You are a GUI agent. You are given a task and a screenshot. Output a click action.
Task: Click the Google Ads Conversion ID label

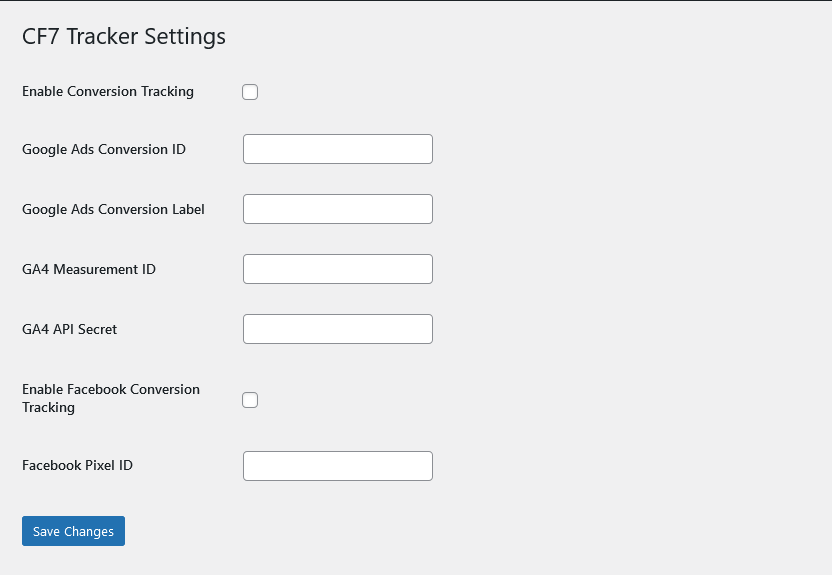click(x=104, y=149)
